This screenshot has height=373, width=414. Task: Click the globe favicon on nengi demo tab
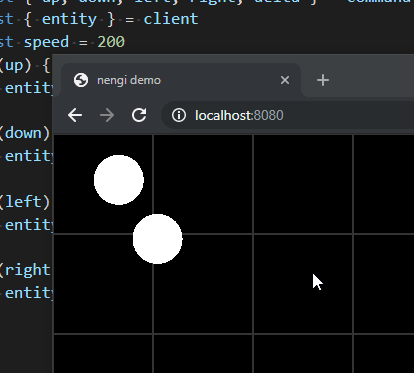point(81,80)
